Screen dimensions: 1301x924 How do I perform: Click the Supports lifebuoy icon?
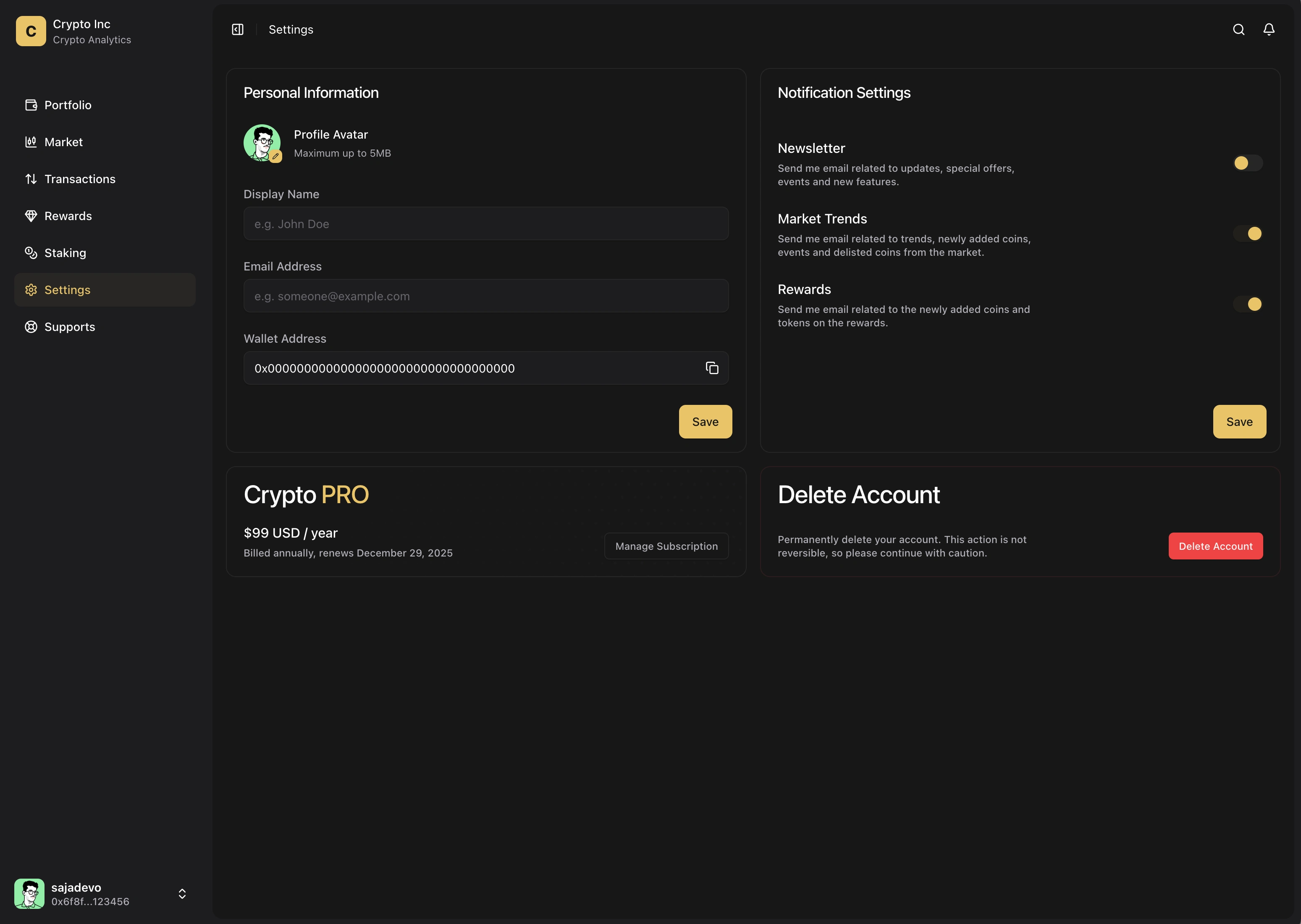[x=31, y=327]
